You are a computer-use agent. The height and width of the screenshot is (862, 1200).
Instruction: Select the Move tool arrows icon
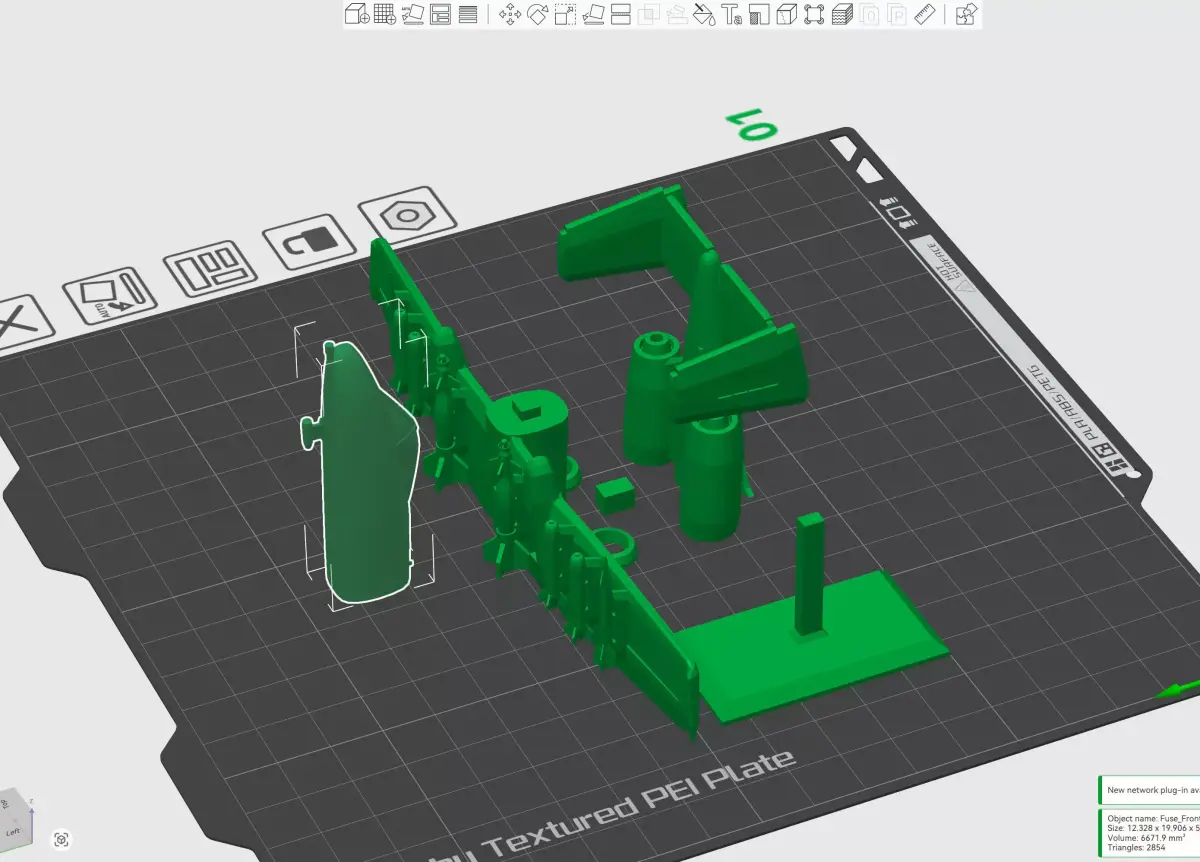[x=510, y=14]
